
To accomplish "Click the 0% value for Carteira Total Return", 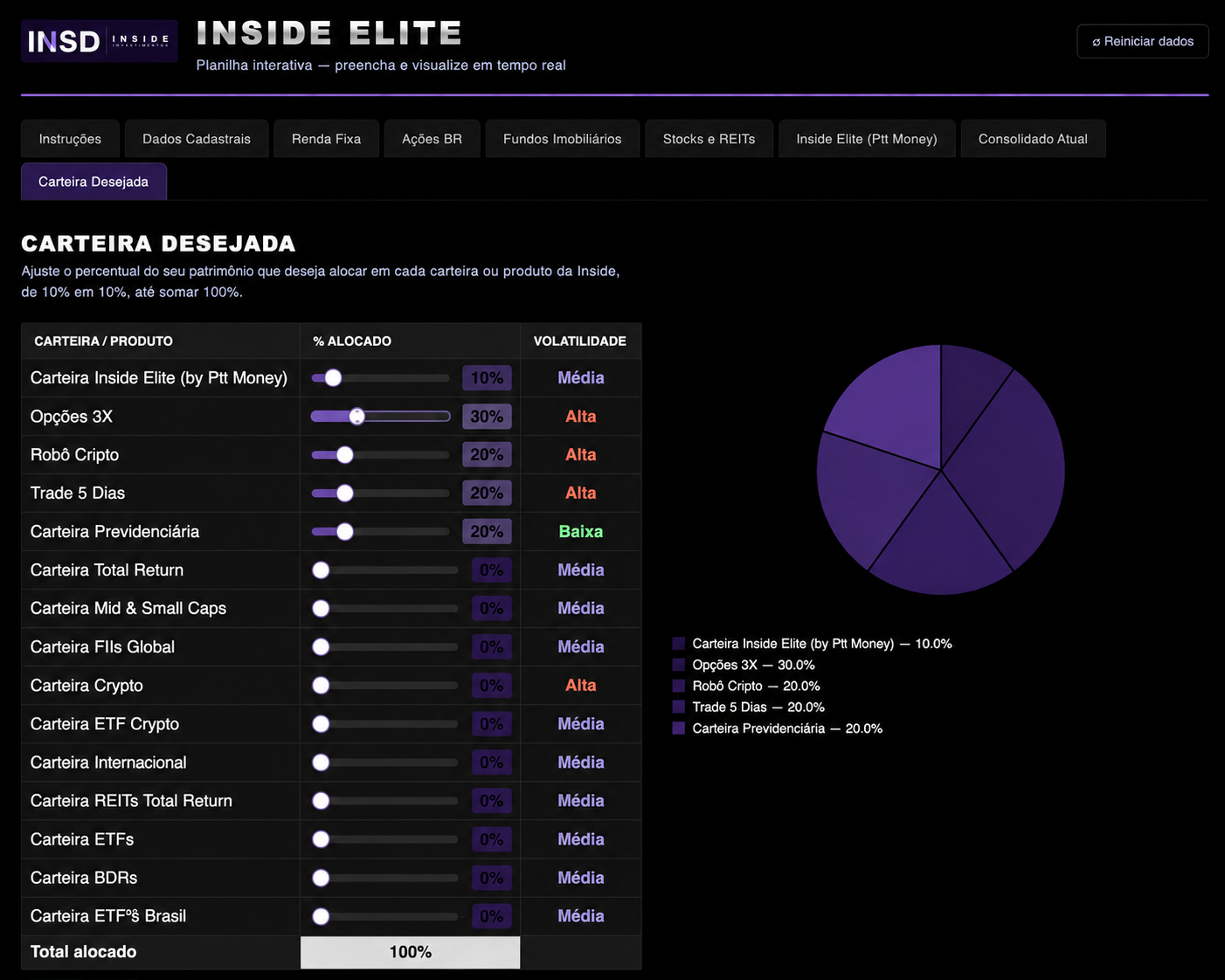I will click(x=491, y=570).
